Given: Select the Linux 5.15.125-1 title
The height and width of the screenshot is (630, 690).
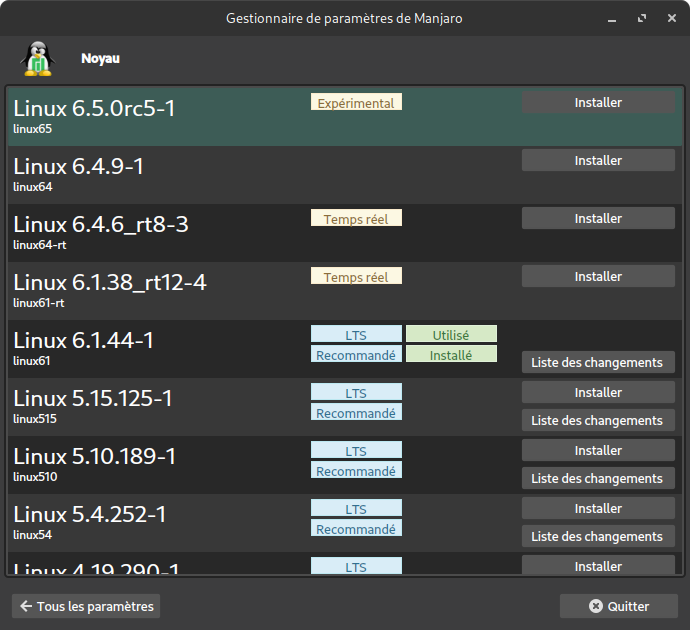Looking at the screenshot, I should (93, 399).
